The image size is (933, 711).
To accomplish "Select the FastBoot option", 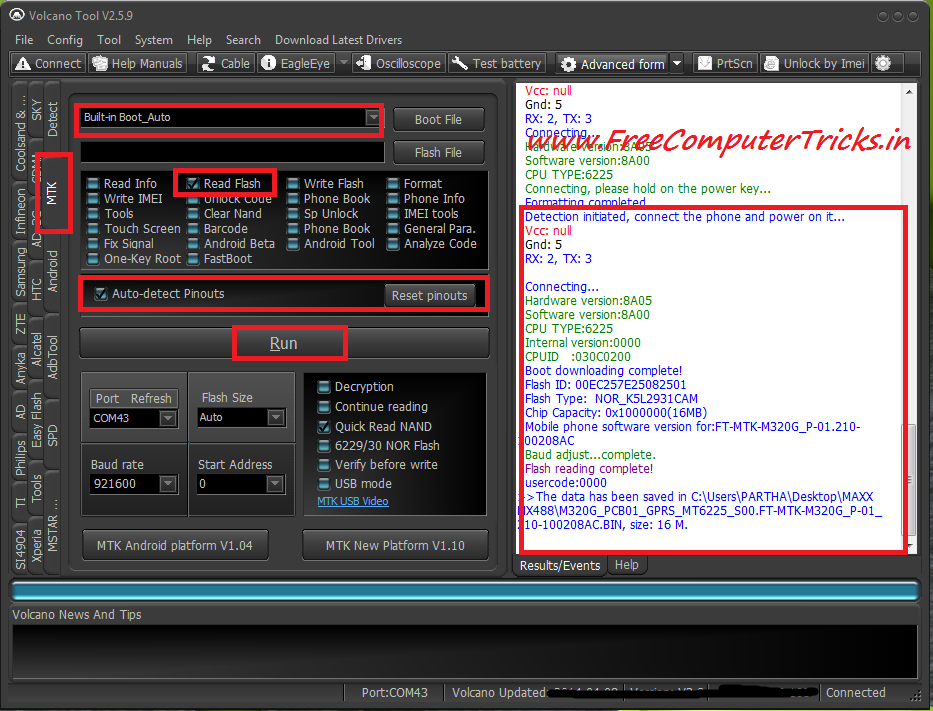I will [193, 259].
